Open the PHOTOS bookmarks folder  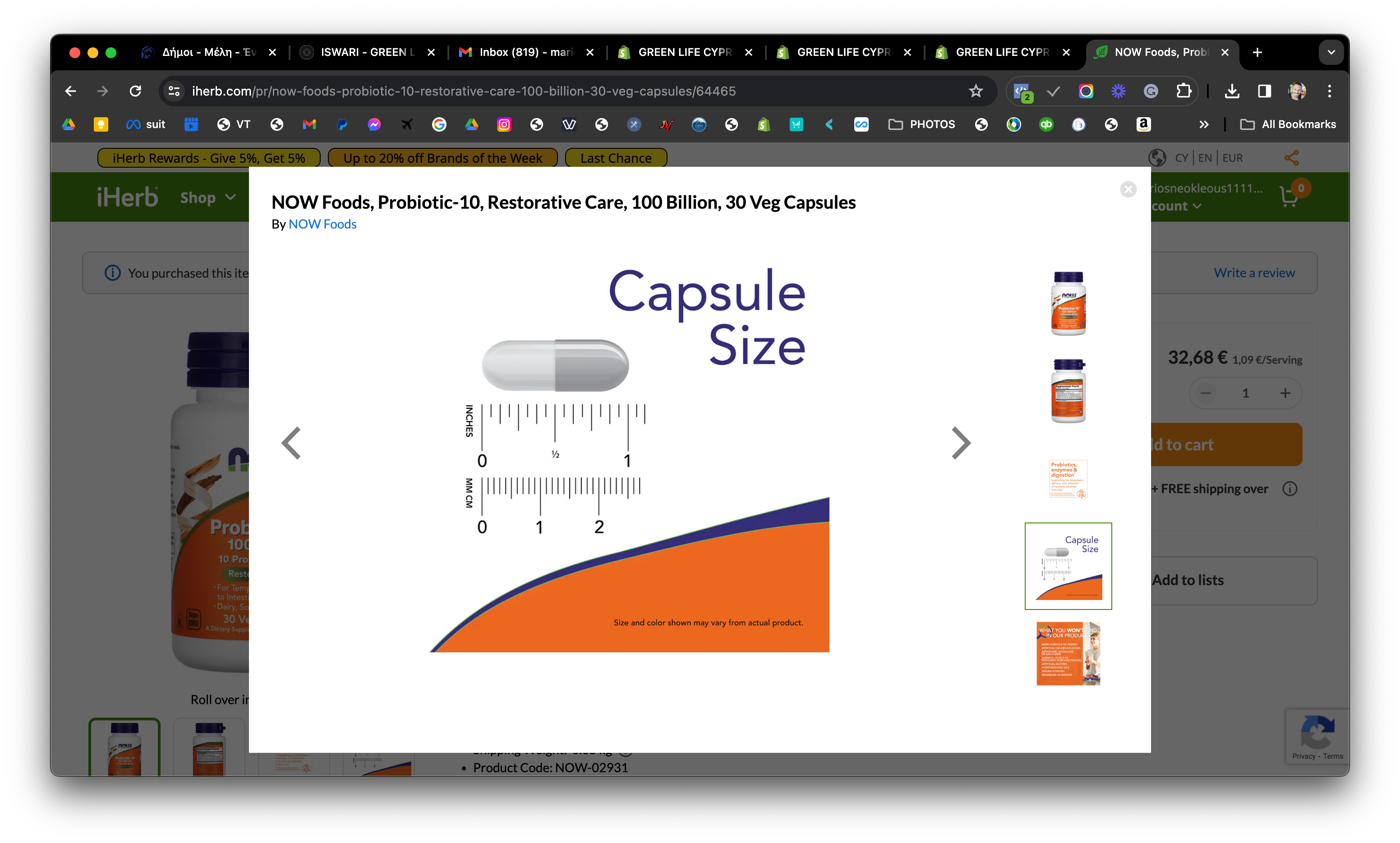921,124
